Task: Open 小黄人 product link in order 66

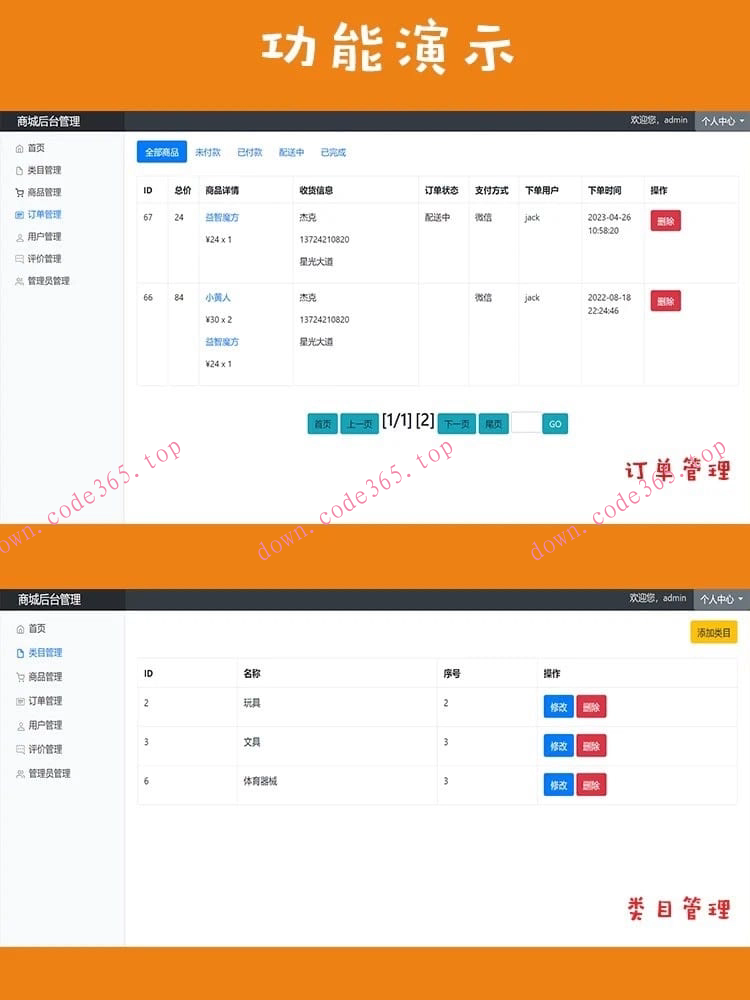Action: 218,297
